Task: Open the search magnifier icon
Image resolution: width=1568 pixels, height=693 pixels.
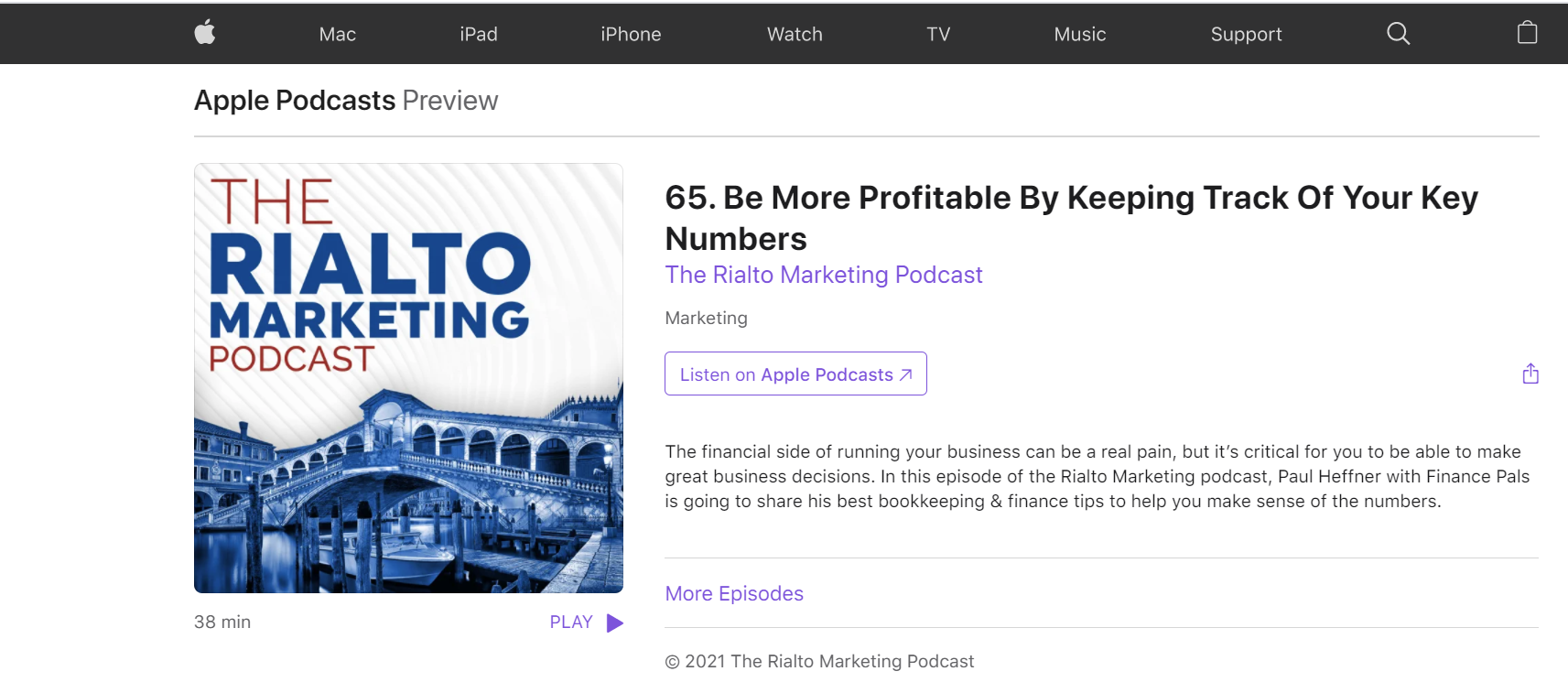Action: click(x=1398, y=34)
